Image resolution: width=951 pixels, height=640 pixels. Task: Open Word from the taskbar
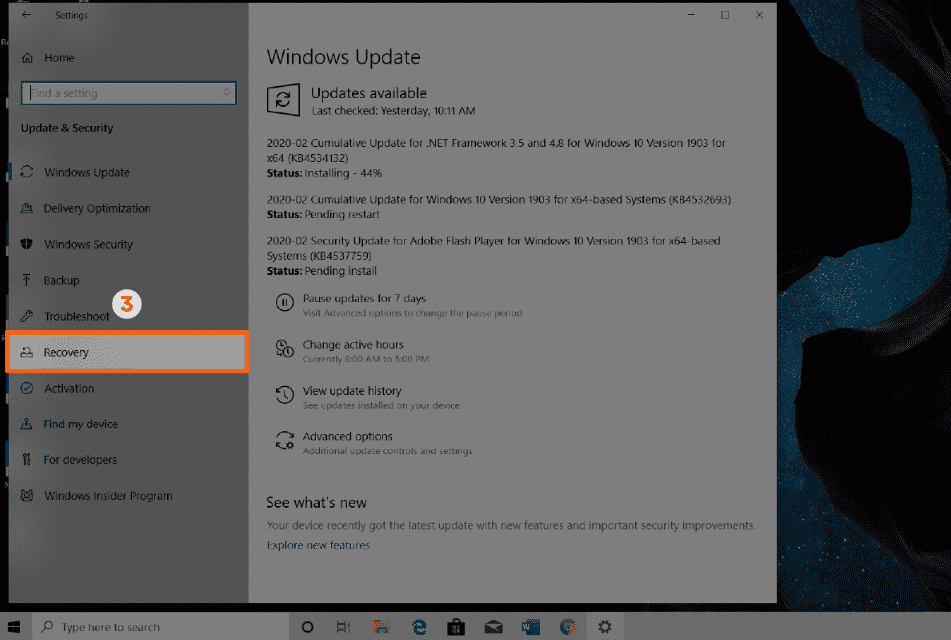point(531,627)
